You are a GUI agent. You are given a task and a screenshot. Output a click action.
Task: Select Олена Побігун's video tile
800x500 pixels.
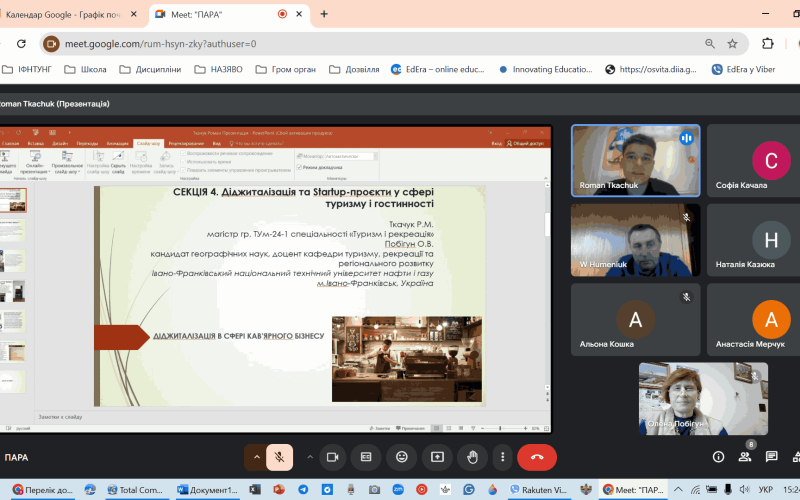[x=703, y=399]
